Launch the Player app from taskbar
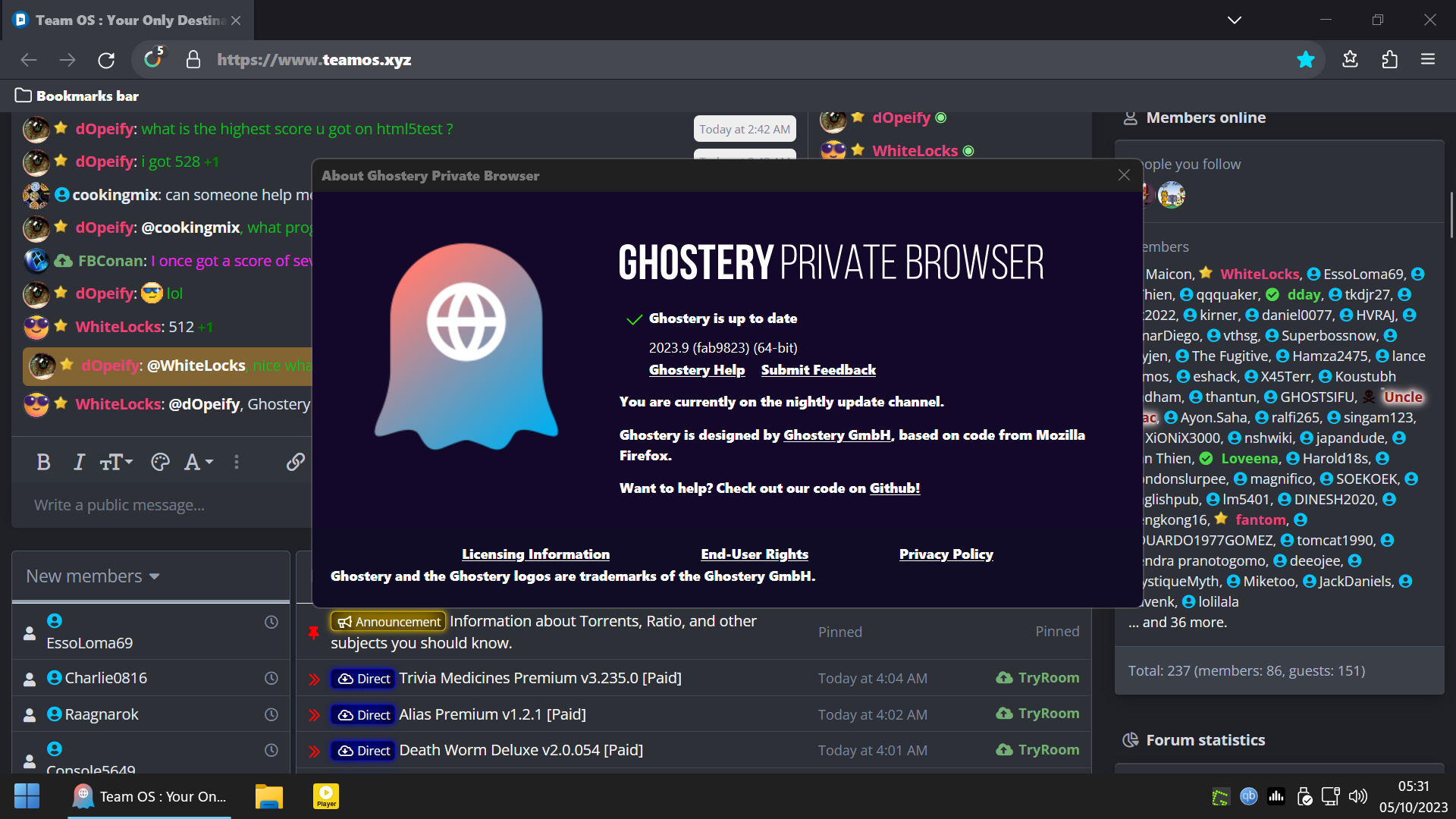 [x=326, y=796]
